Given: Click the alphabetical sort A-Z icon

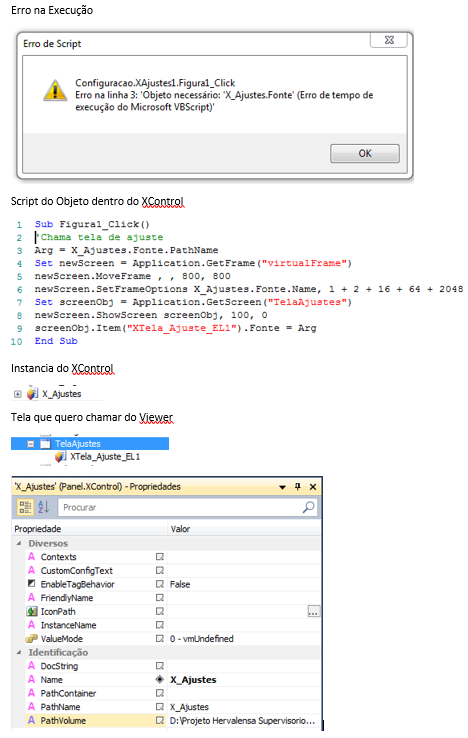Looking at the screenshot, I should 43,507.
